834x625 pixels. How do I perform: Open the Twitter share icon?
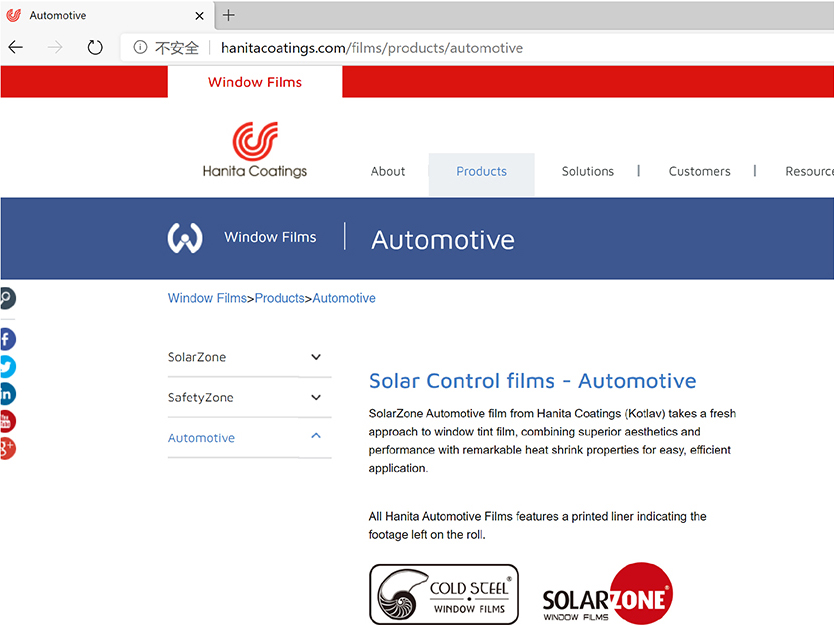pos(7,366)
